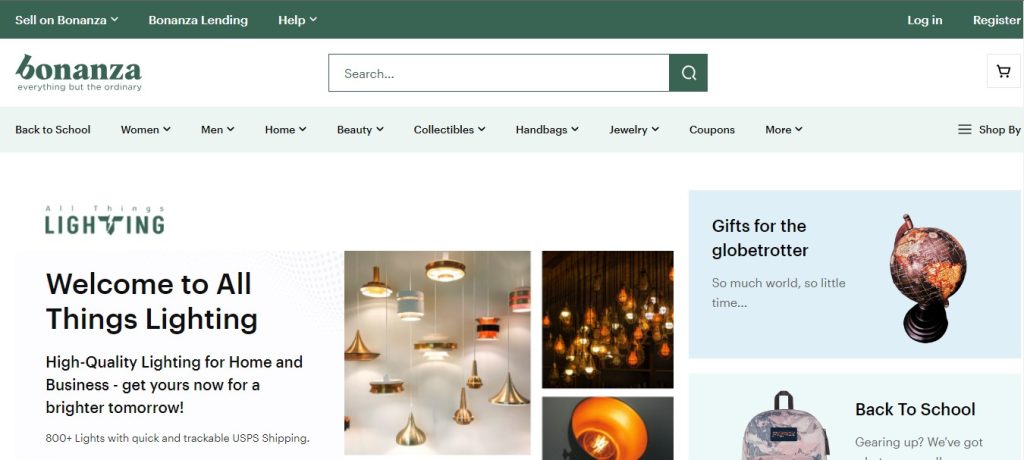The height and width of the screenshot is (460, 1024).
Task: Click the magnifying glass search button
Action: [x=688, y=73]
